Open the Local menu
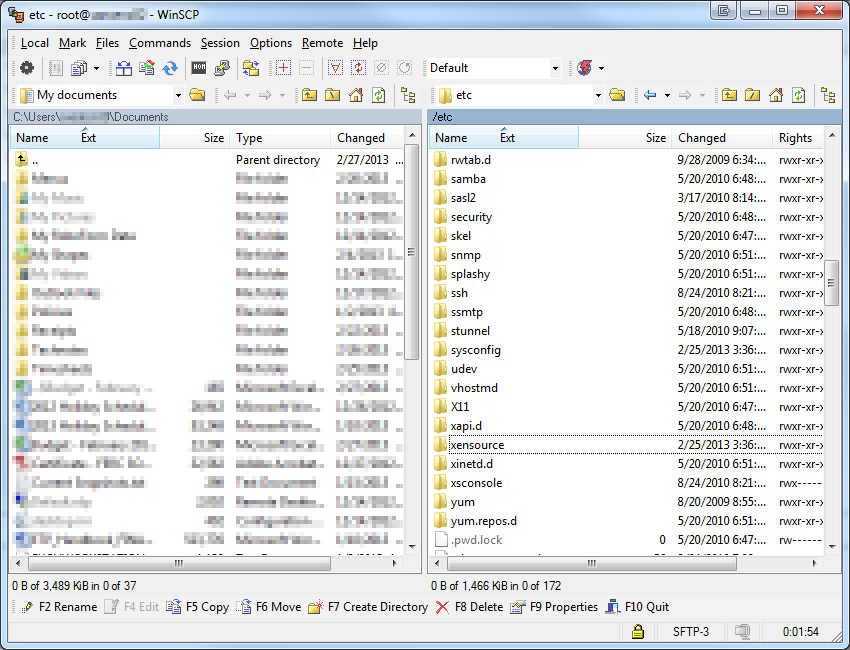This screenshot has height=650, width=850. (x=35, y=43)
